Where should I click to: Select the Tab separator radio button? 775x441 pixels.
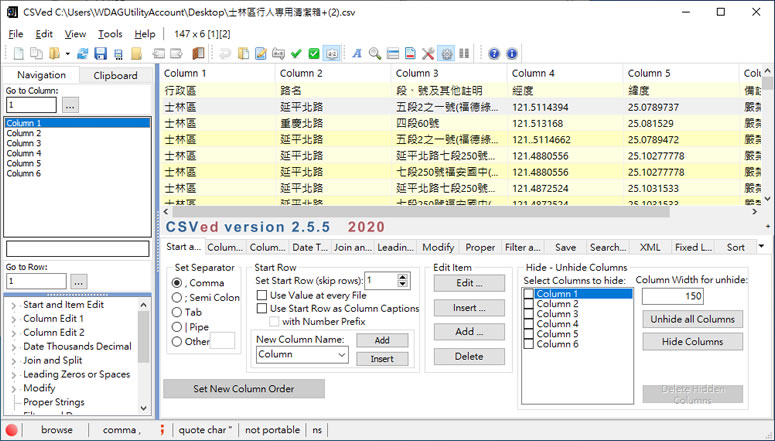(177, 311)
